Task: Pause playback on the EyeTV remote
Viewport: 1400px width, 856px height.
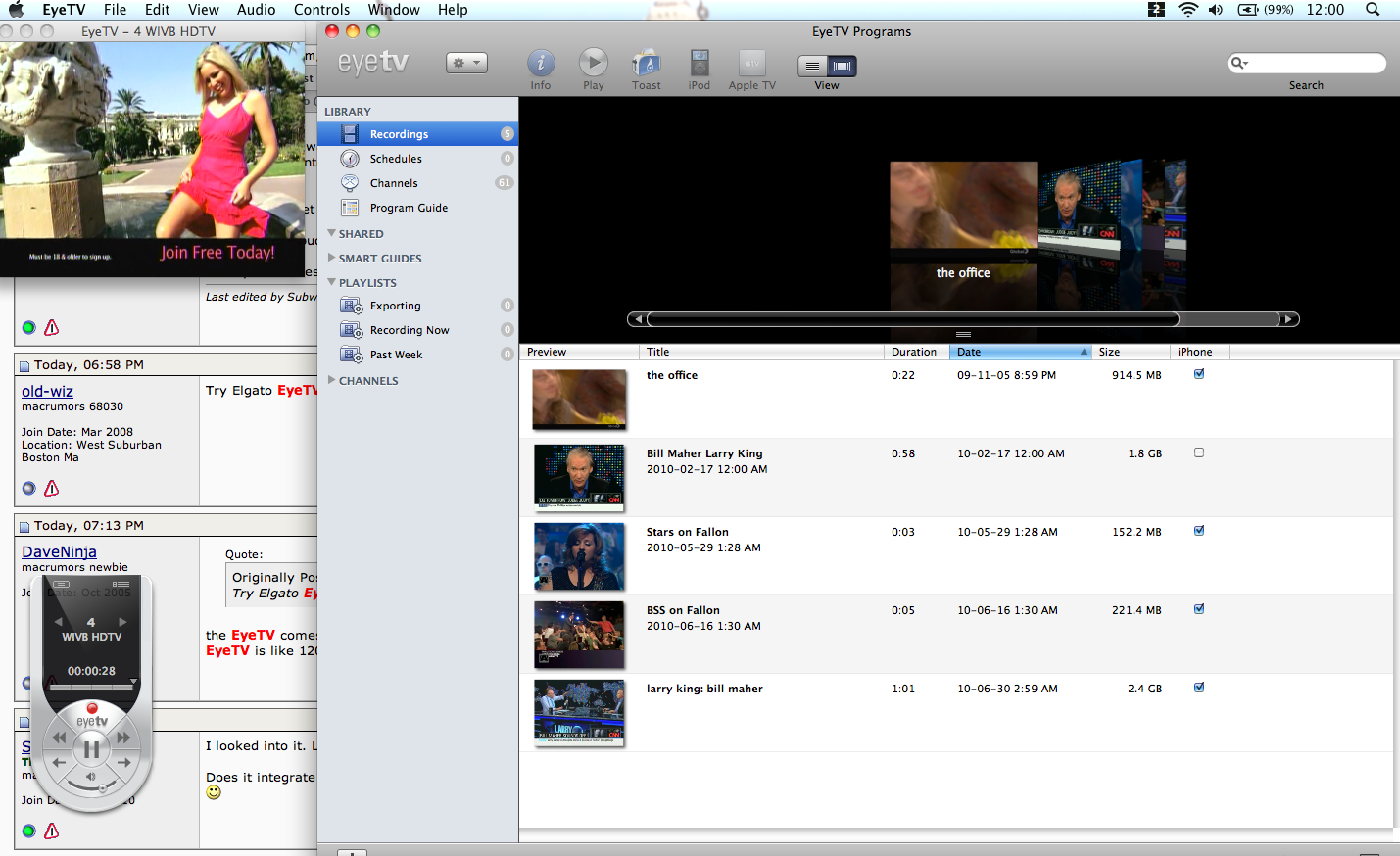Action: (91, 750)
